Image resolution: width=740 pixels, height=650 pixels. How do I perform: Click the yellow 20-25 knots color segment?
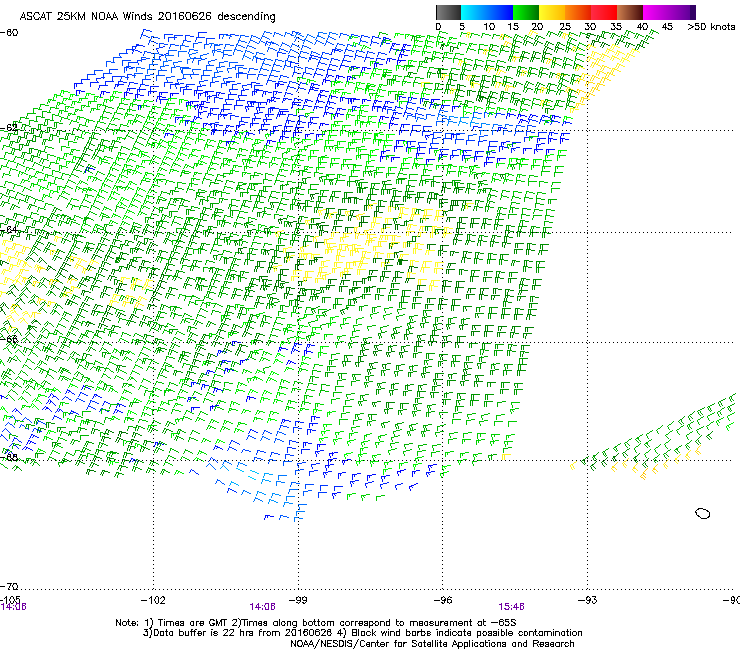552,12
